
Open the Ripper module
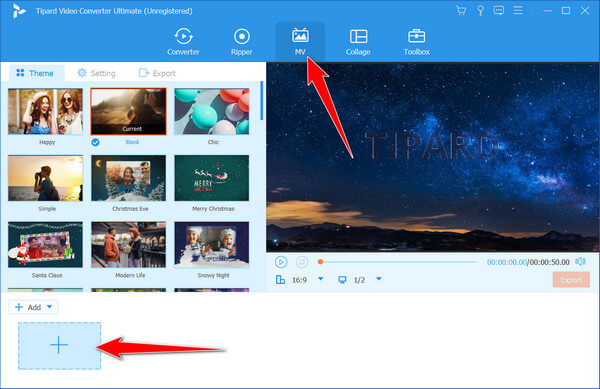[x=241, y=41]
